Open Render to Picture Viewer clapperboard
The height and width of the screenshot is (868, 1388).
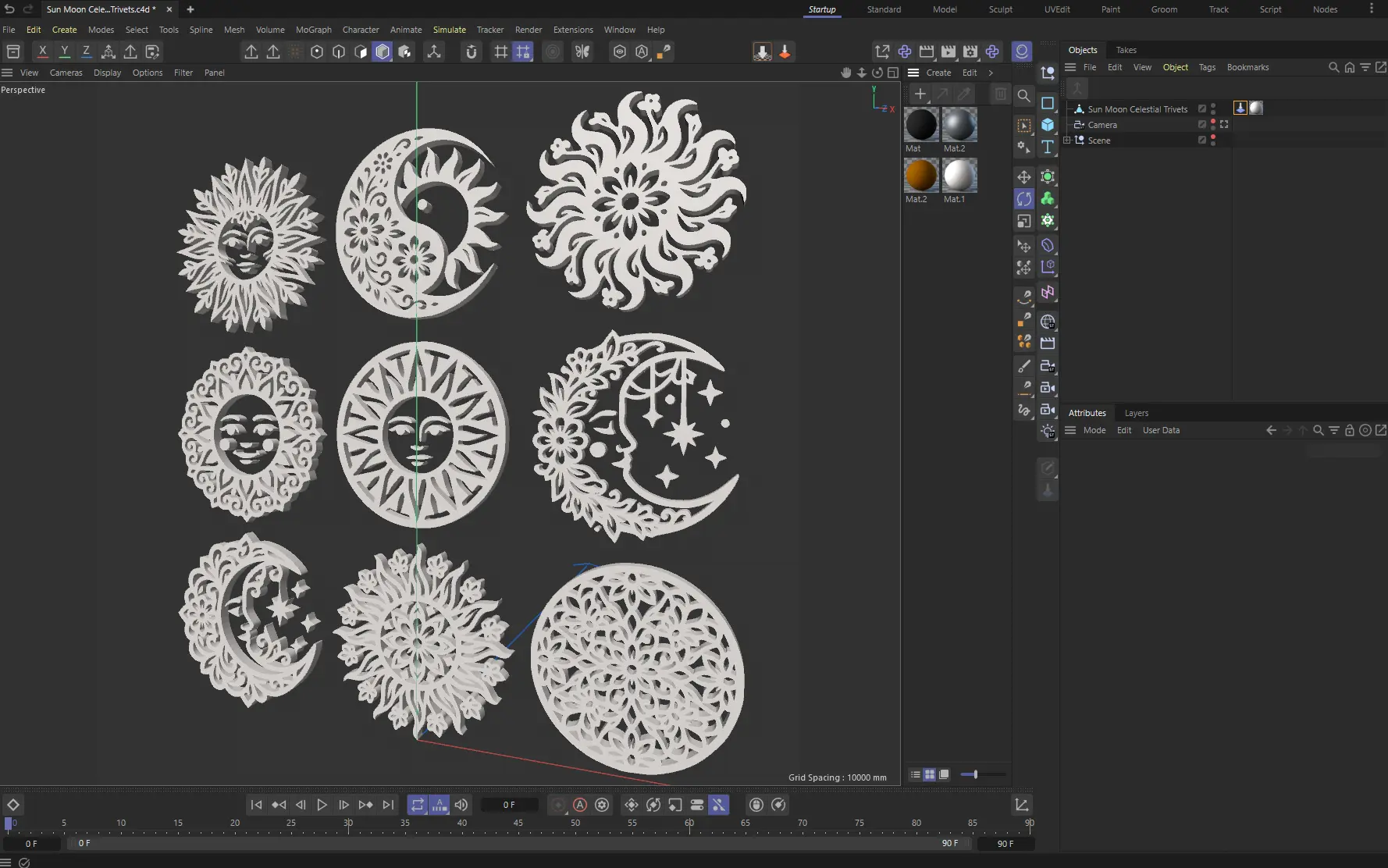(x=948, y=52)
